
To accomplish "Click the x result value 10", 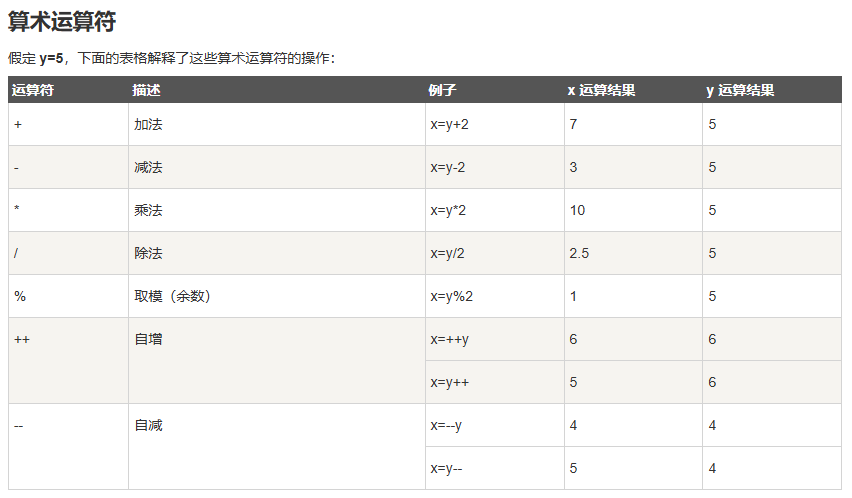I will click(x=577, y=211).
